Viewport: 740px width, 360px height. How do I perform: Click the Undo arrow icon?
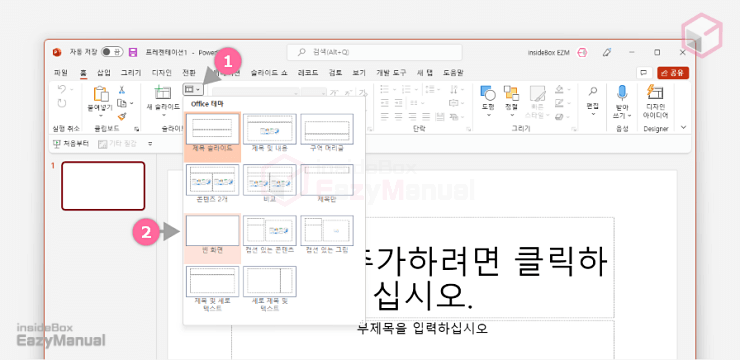pyautogui.click(x=62, y=89)
